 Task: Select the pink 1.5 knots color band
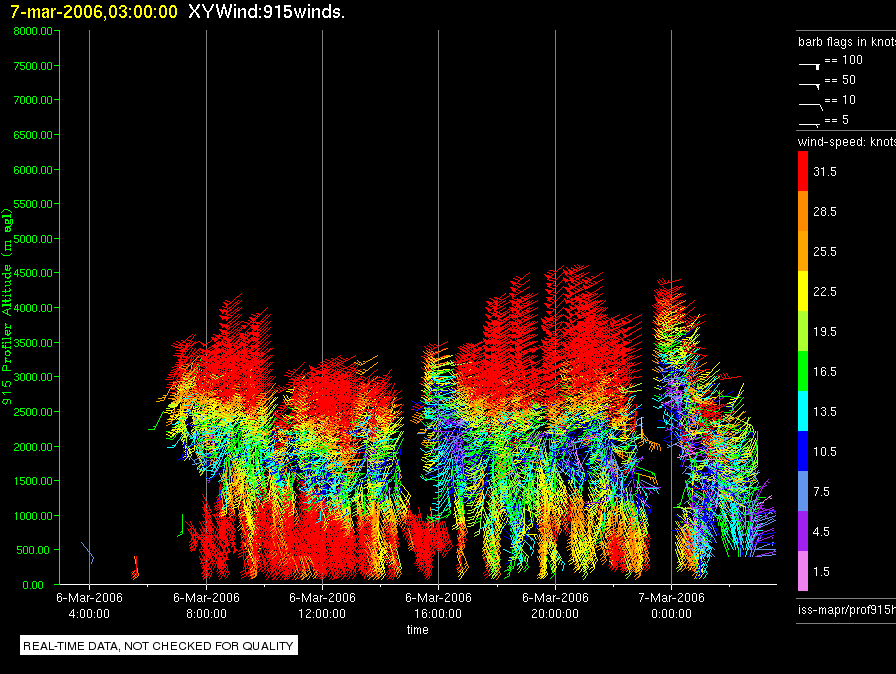click(x=803, y=571)
